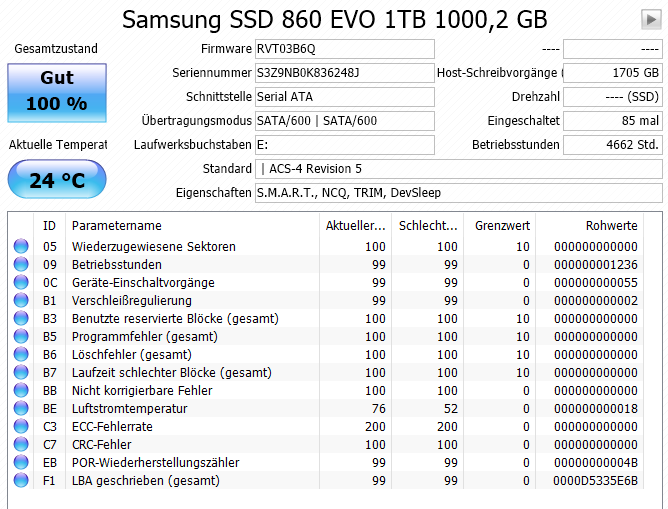
Task: Click the Eigenschaften field with S.M.A.R.T., NCQ
Action: 459,193
